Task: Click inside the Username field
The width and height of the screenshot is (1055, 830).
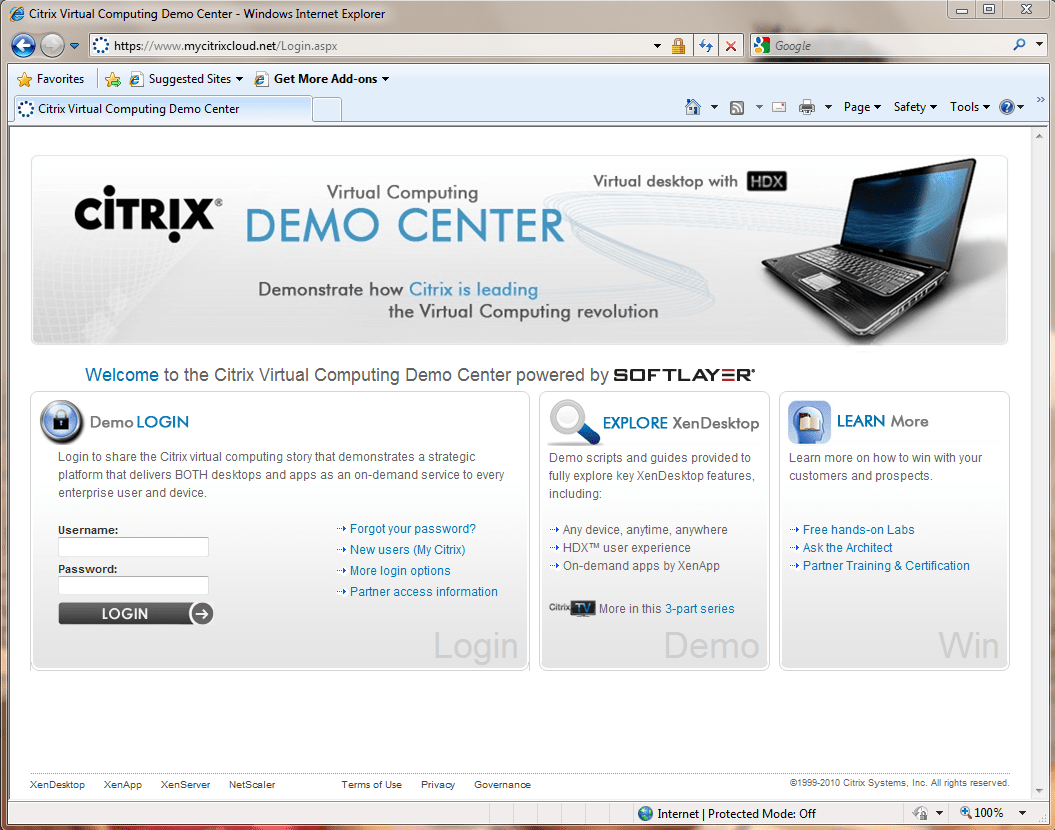Action: tap(133, 547)
